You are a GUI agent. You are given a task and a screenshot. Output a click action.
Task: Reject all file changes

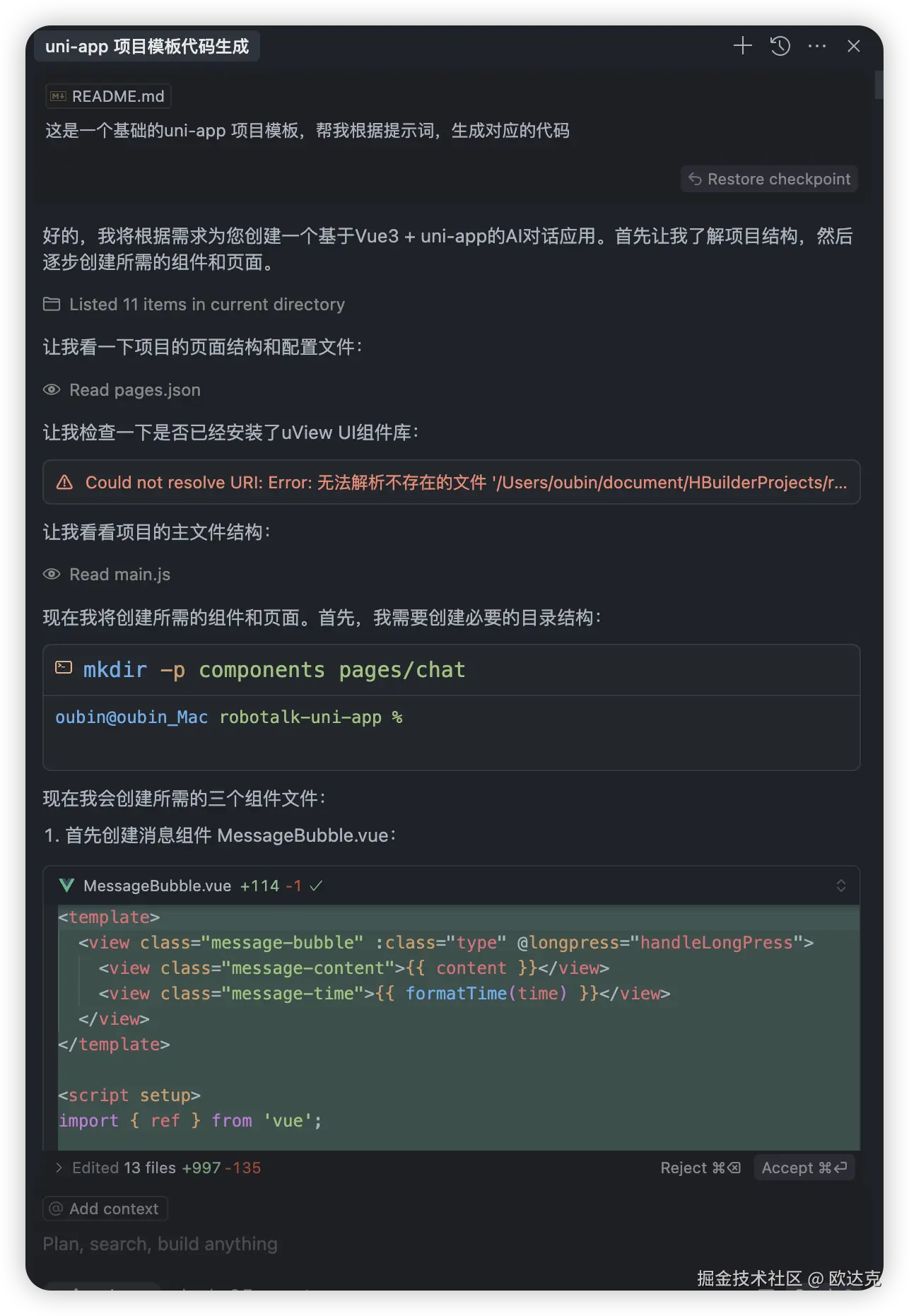[700, 1168]
